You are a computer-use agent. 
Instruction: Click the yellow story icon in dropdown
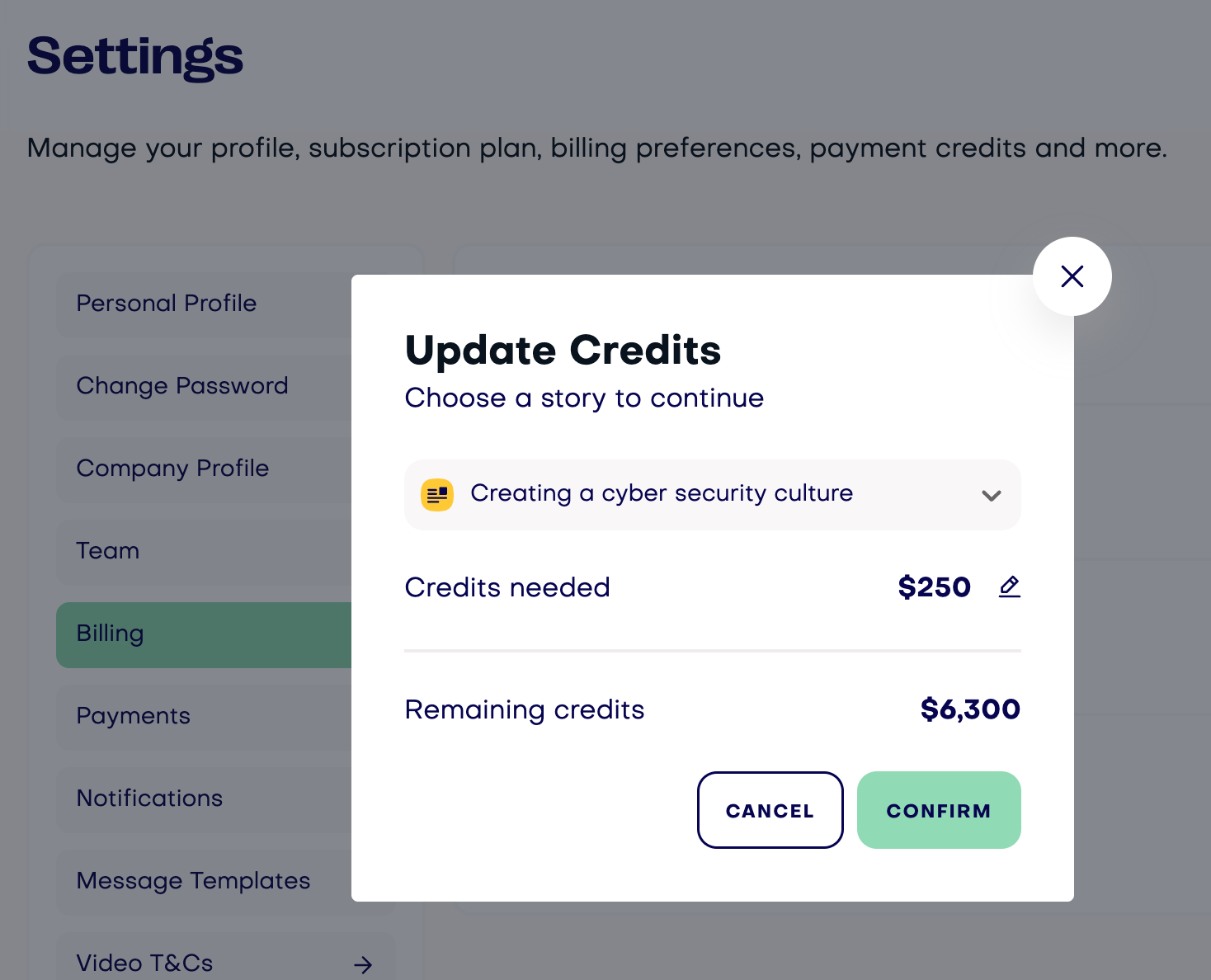click(437, 495)
